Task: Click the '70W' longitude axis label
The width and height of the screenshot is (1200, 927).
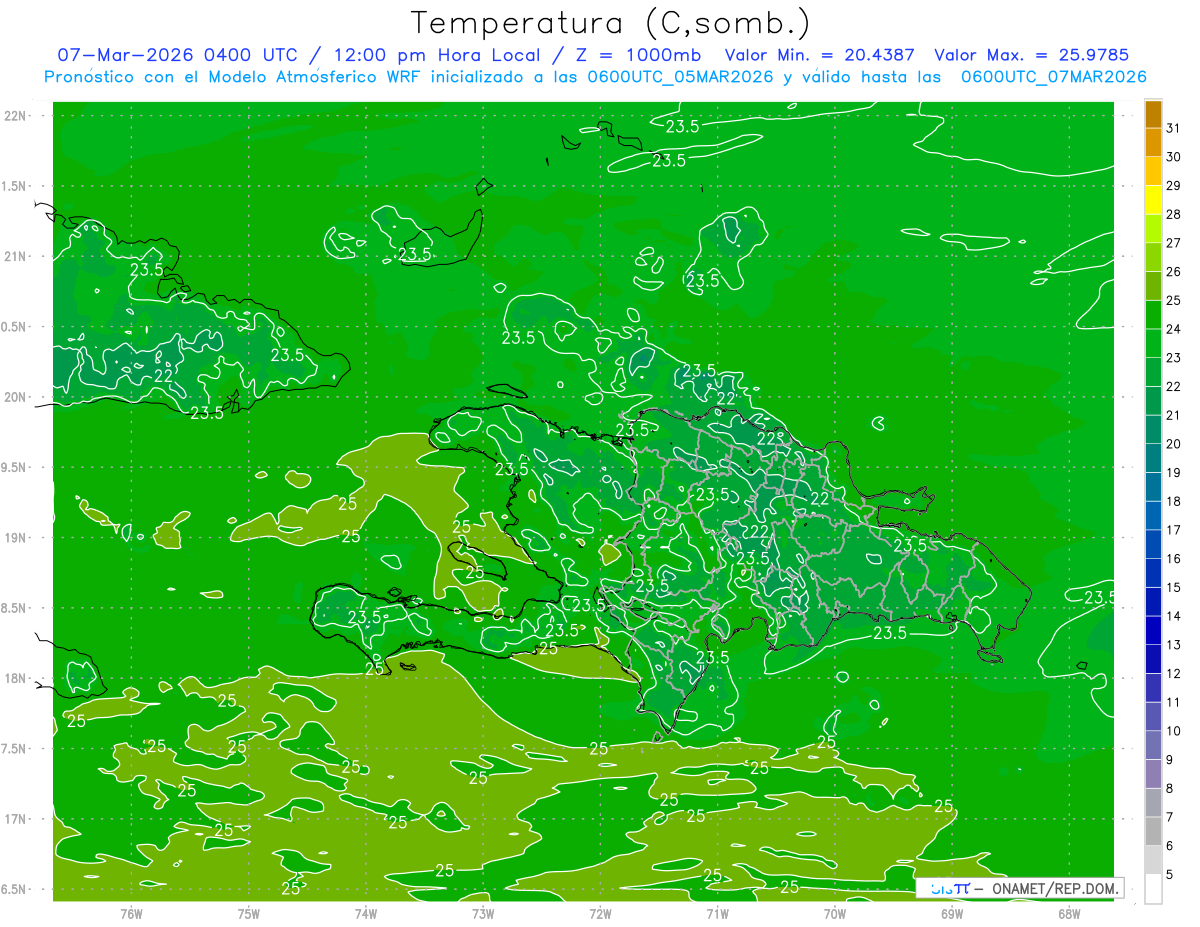Action: (x=835, y=913)
